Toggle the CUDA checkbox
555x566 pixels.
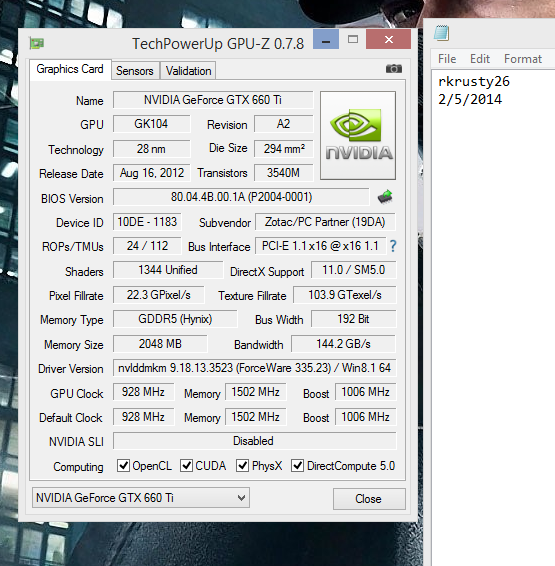click(186, 466)
